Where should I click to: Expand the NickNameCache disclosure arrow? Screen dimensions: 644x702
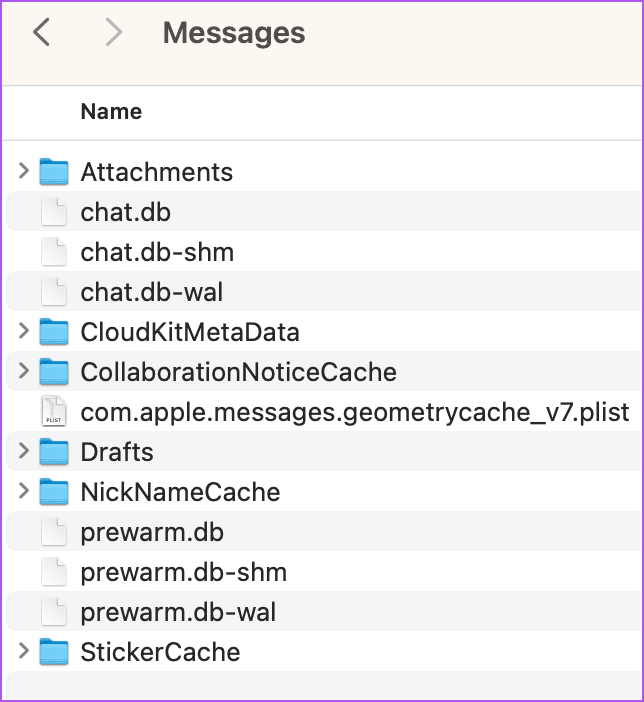24,492
